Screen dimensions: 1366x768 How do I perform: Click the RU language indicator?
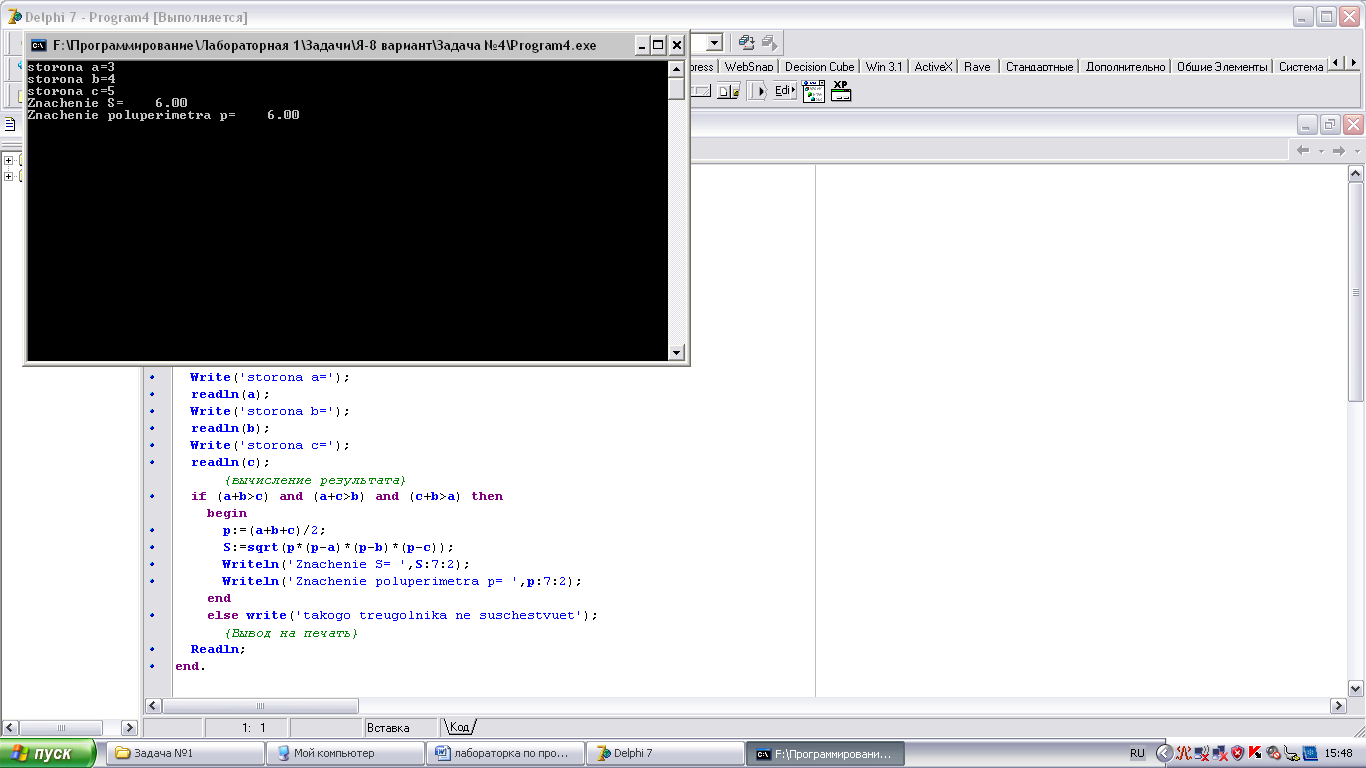tap(1137, 753)
